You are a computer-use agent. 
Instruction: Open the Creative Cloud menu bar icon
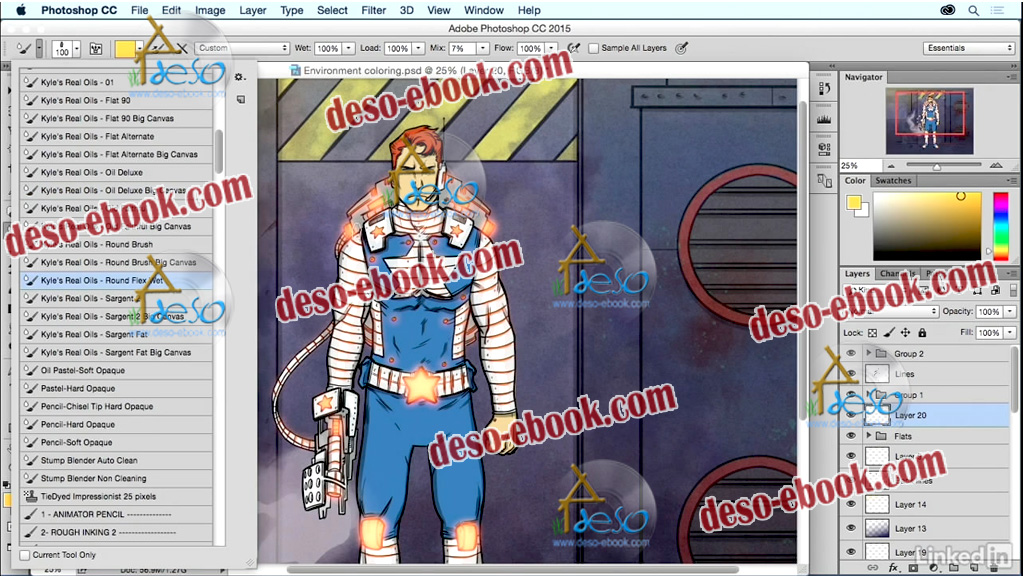coord(948,10)
